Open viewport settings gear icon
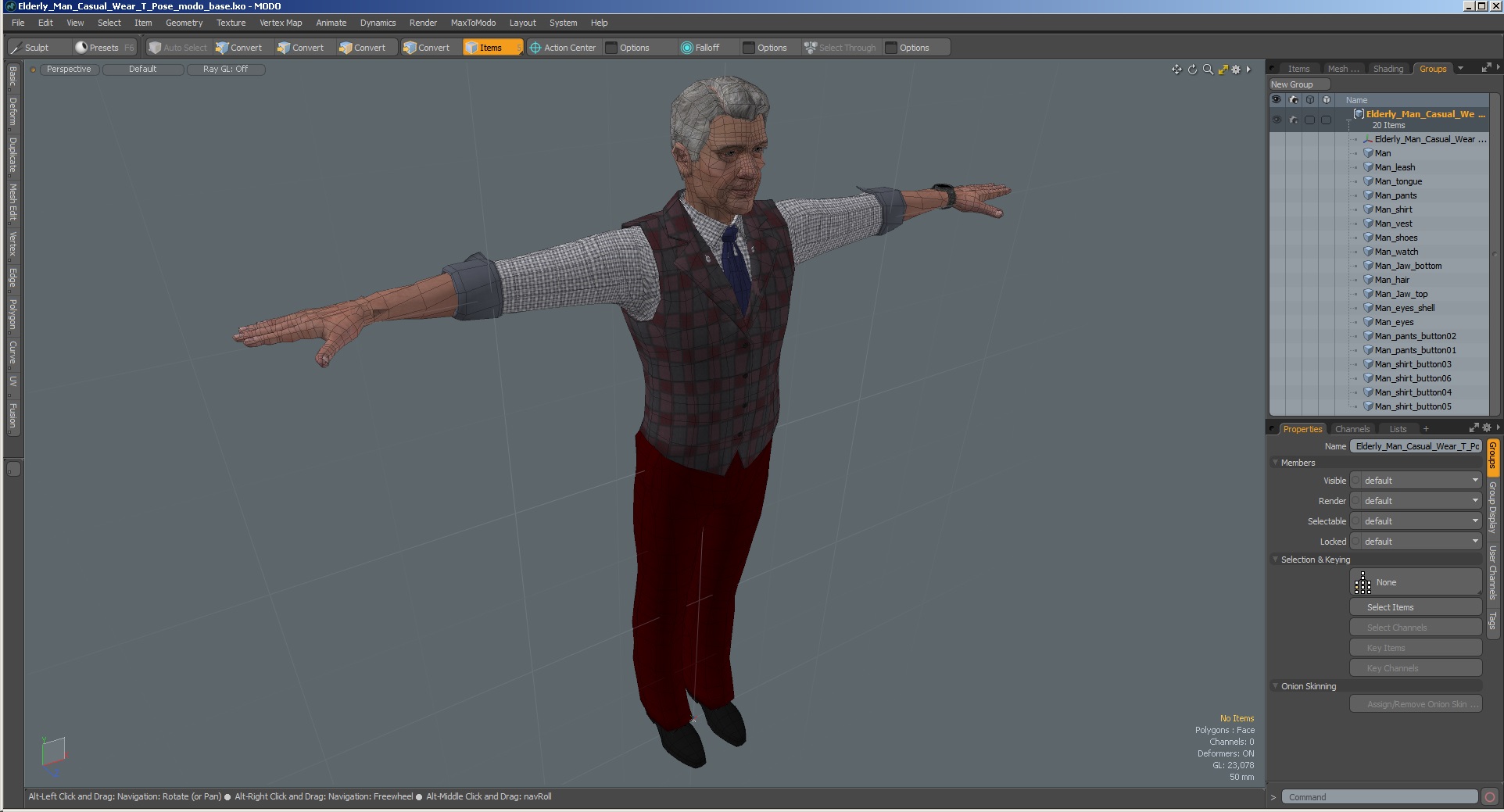1504x812 pixels. pos(1236,70)
